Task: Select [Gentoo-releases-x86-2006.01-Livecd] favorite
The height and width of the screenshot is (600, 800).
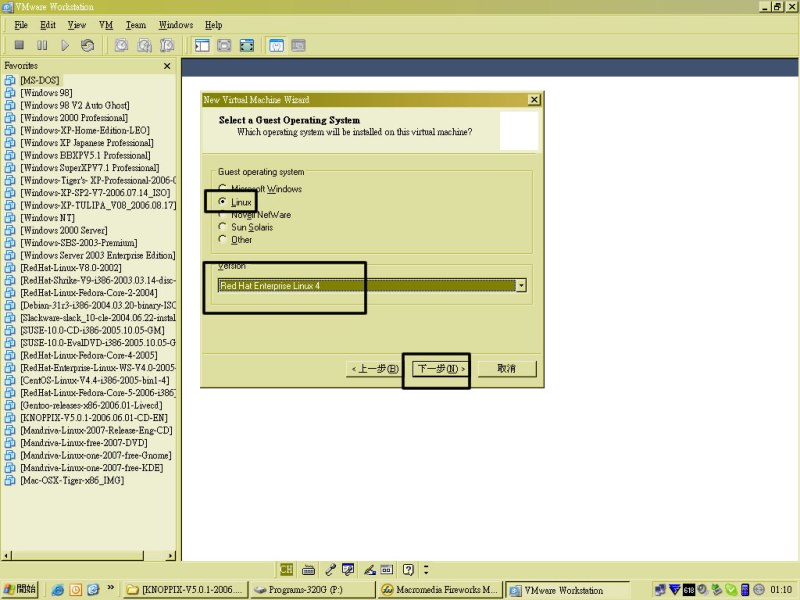Action: click(91, 405)
